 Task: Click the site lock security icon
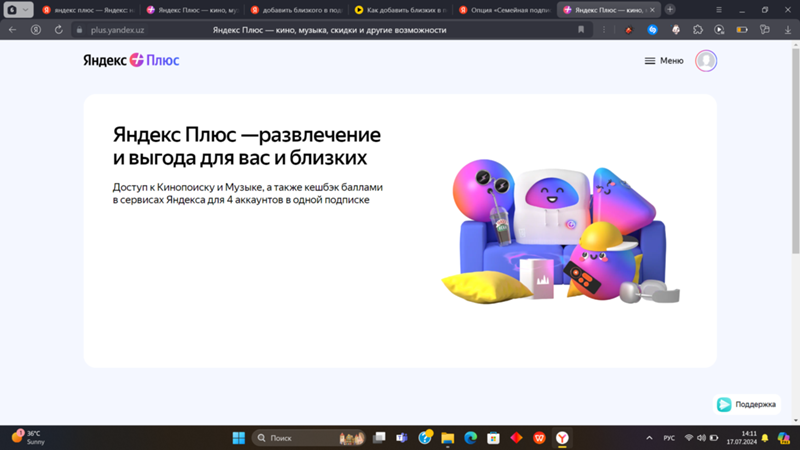coord(79,30)
